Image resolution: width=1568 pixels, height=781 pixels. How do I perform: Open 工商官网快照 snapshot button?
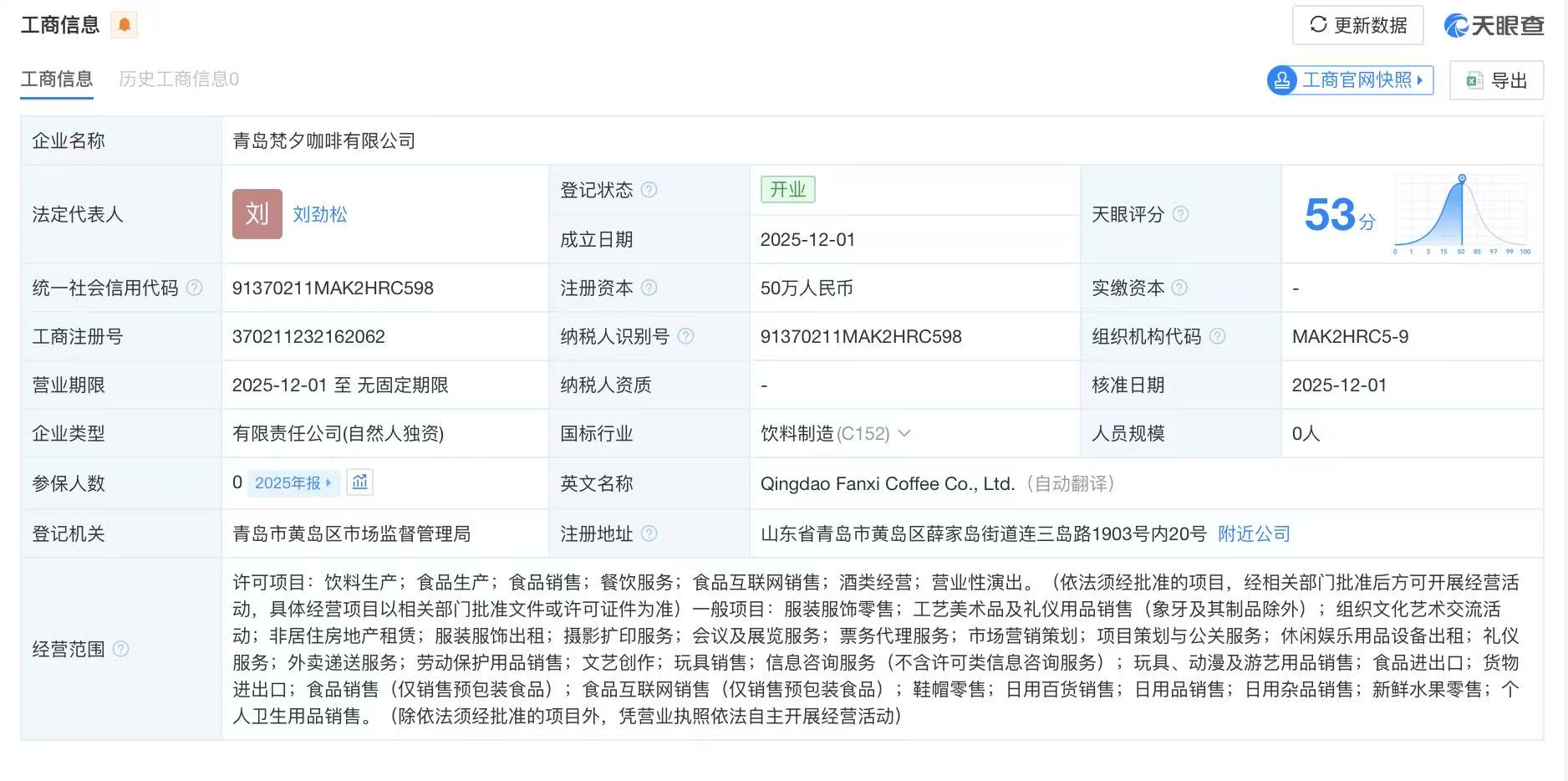pyautogui.click(x=1350, y=80)
